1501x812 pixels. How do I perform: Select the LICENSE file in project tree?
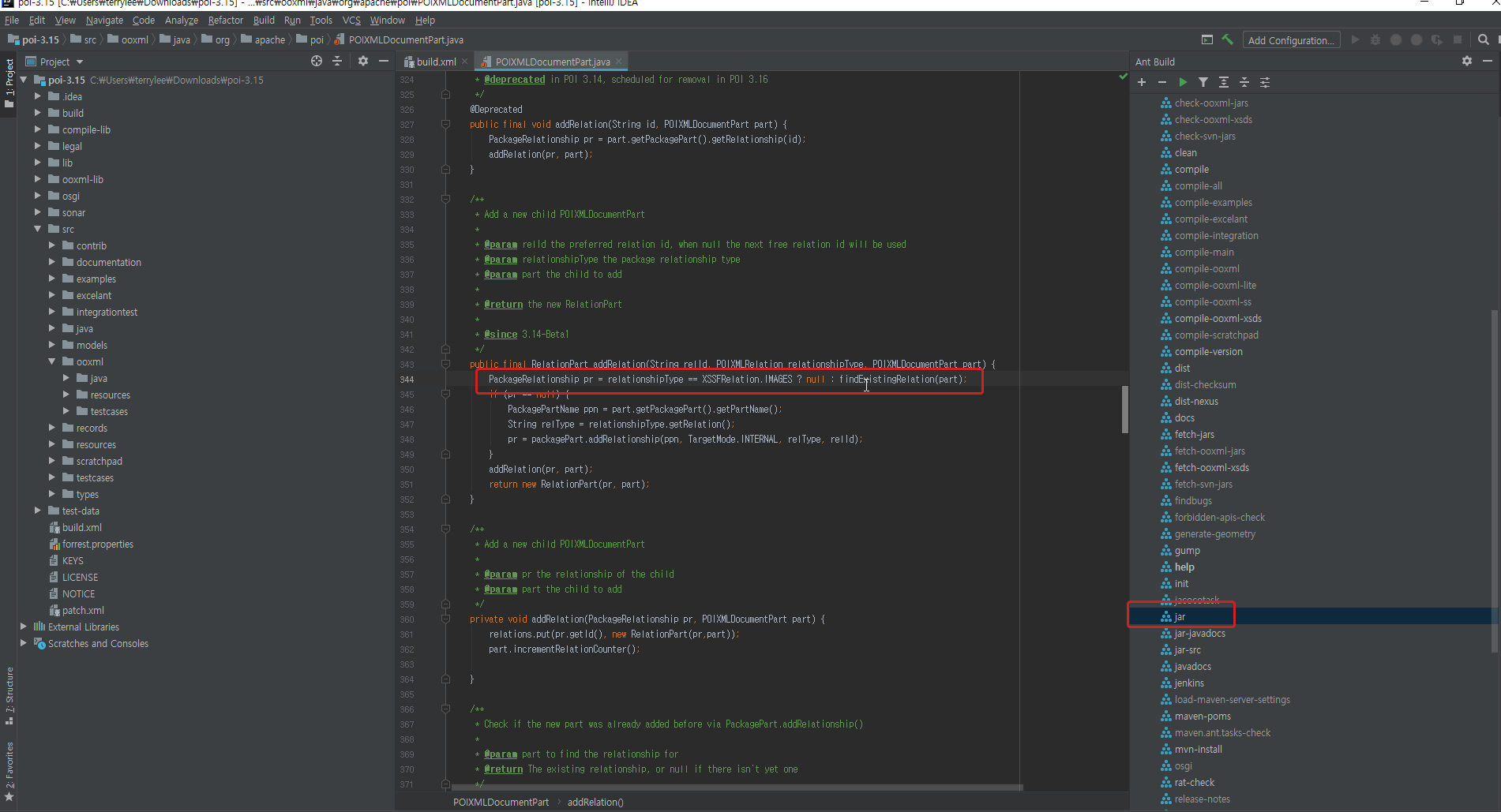[x=80, y=577]
